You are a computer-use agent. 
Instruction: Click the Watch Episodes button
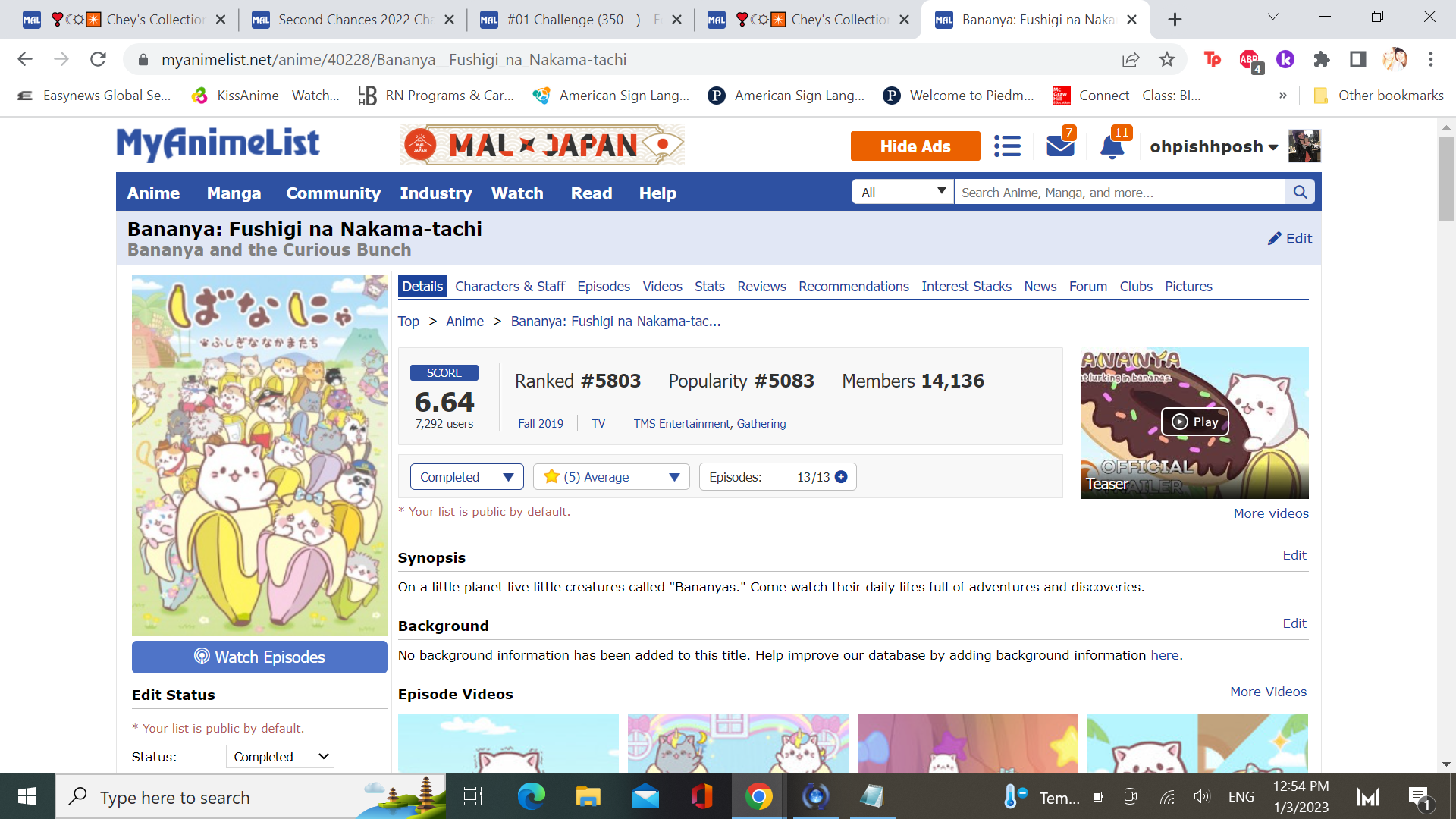point(259,657)
